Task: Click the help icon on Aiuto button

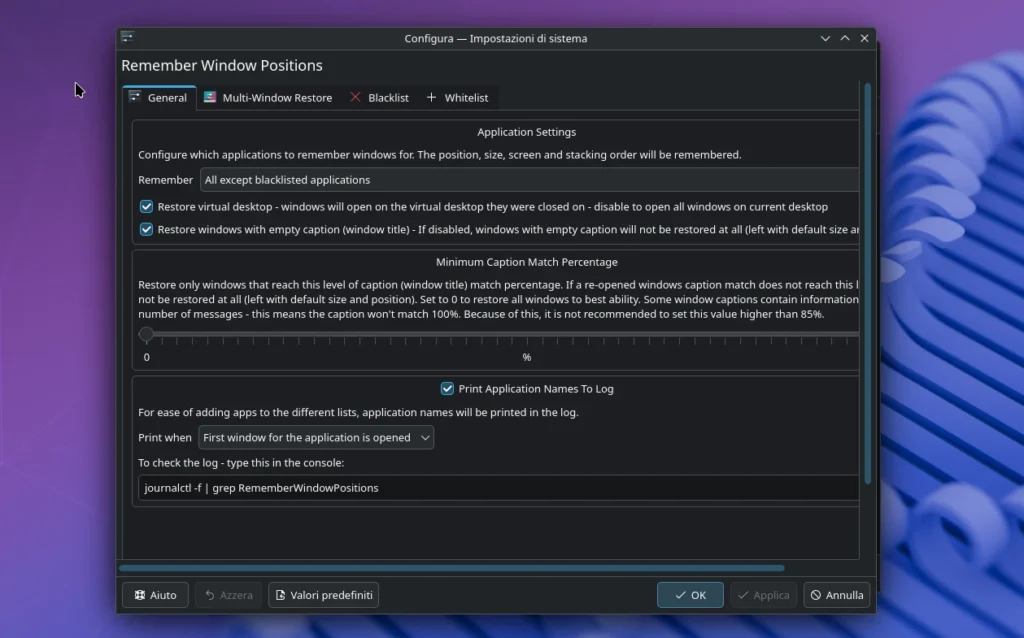Action: pos(141,594)
